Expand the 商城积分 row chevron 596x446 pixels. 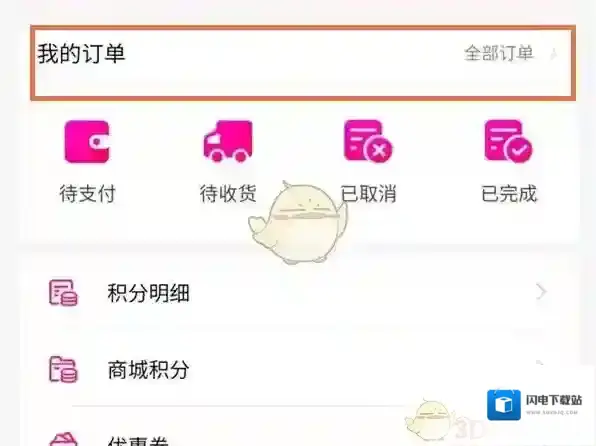click(x=540, y=363)
